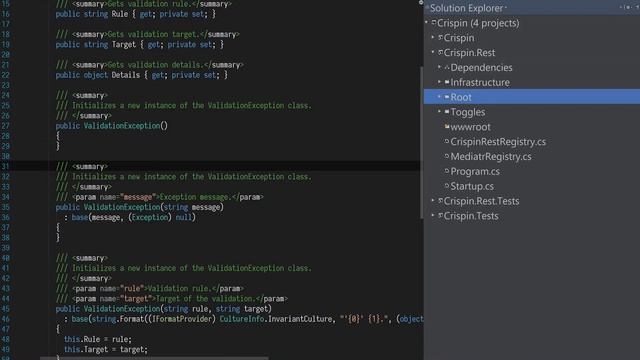The image size is (640, 360).
Task: Select the Toggles folder row
Action: pos(532,112)
